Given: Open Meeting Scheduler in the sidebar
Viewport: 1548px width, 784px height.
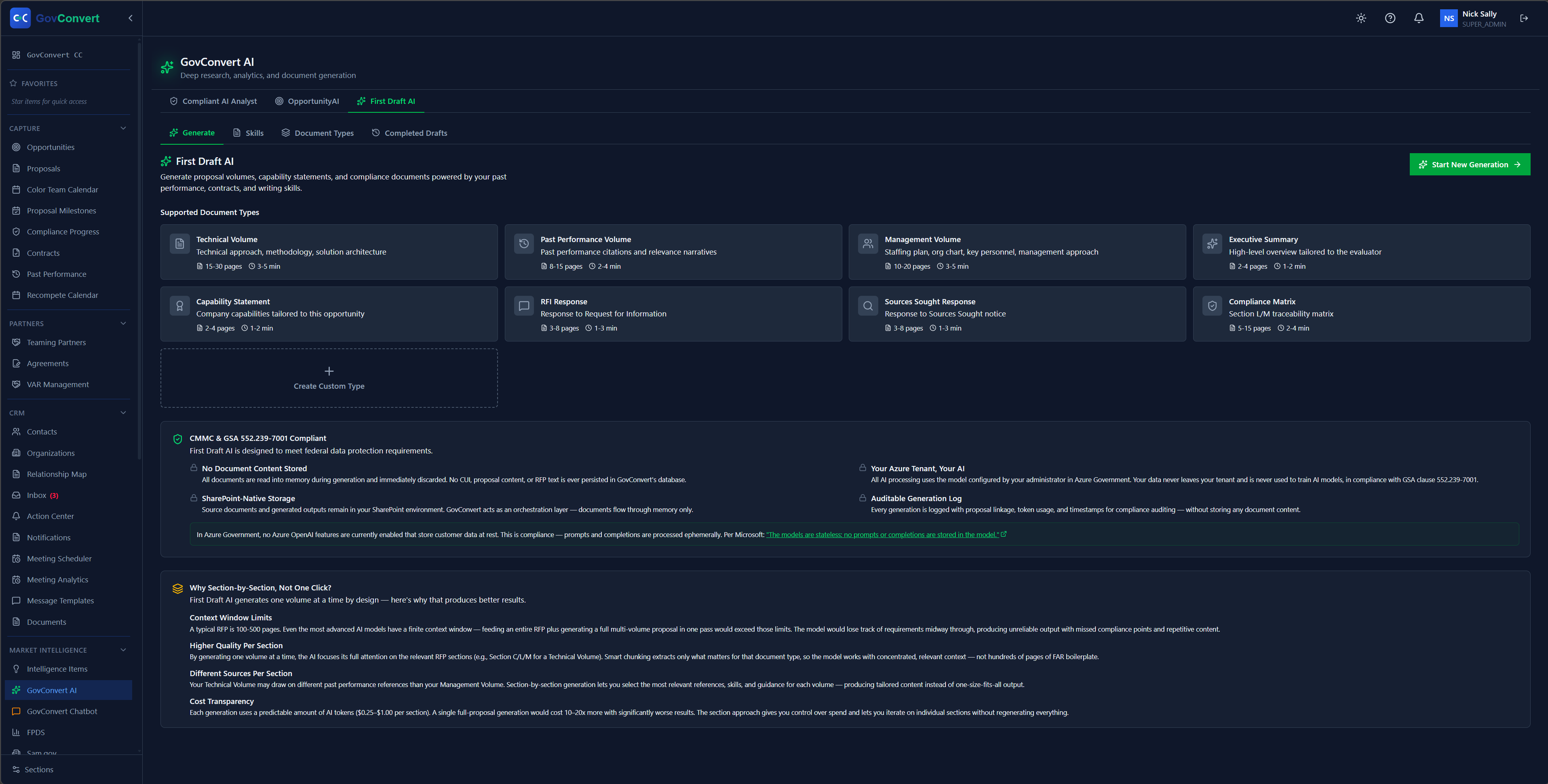Looking at the screenshot, I should (68, 559).
